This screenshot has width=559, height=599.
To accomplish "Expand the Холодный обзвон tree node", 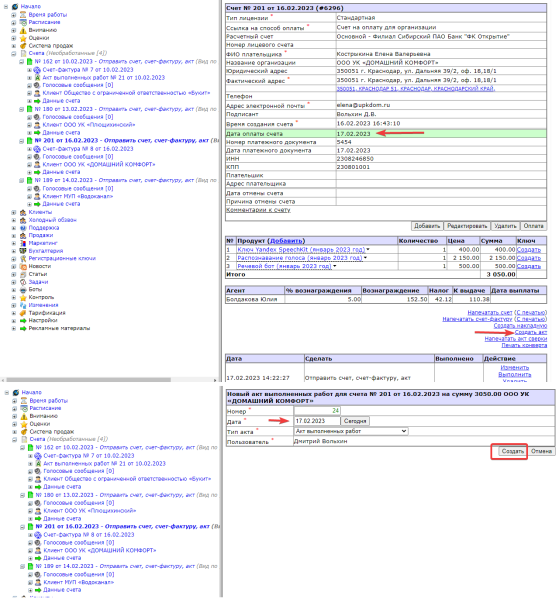I will click(14, 220).
